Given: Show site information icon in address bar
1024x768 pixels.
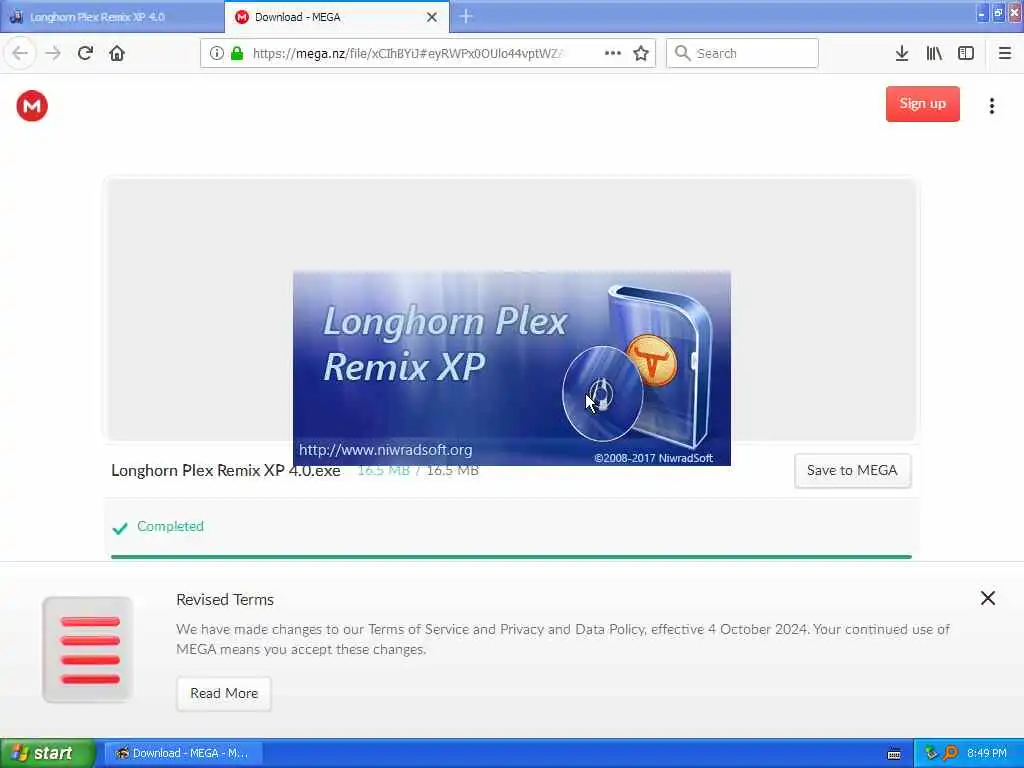Looking at the screenshot, I should pos(217,53).
